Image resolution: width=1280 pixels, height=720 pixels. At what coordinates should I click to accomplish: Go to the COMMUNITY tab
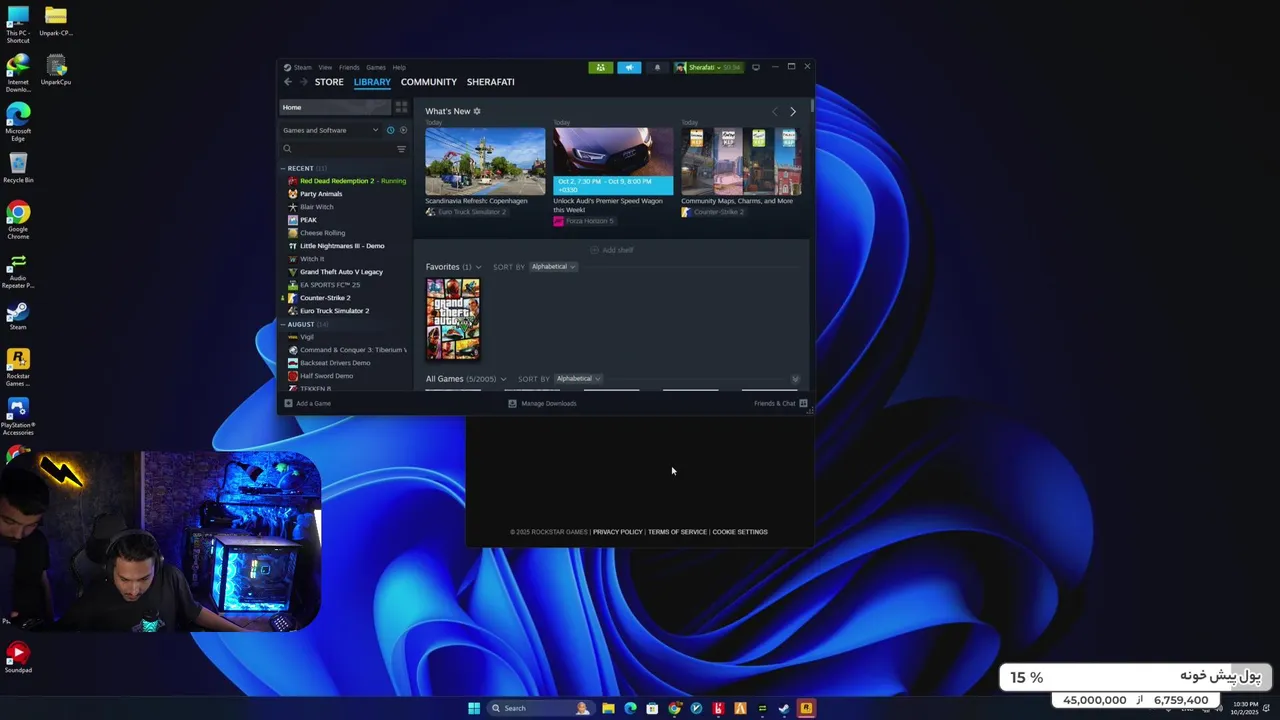click(x=429, y=82)
